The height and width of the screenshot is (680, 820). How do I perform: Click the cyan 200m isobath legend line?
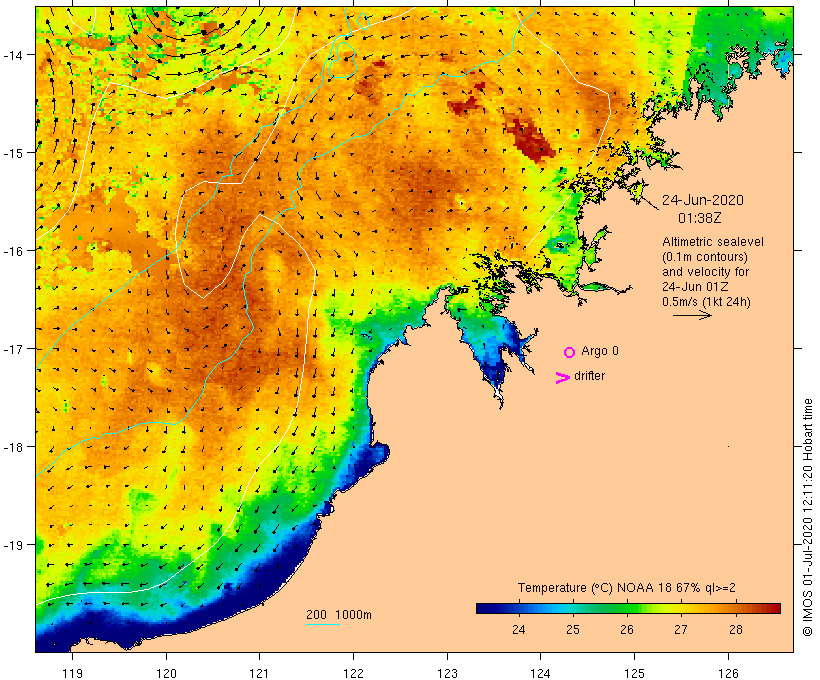[x=323, y=624]
